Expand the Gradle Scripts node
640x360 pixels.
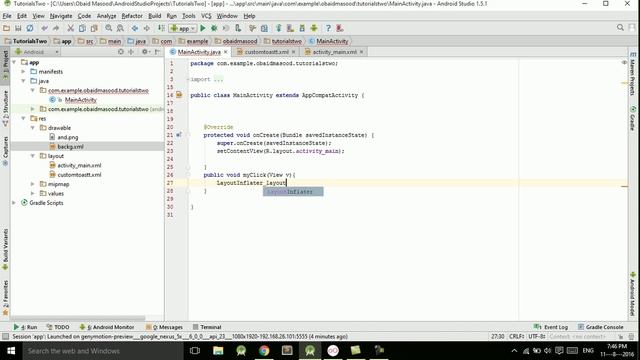point(14,203)
